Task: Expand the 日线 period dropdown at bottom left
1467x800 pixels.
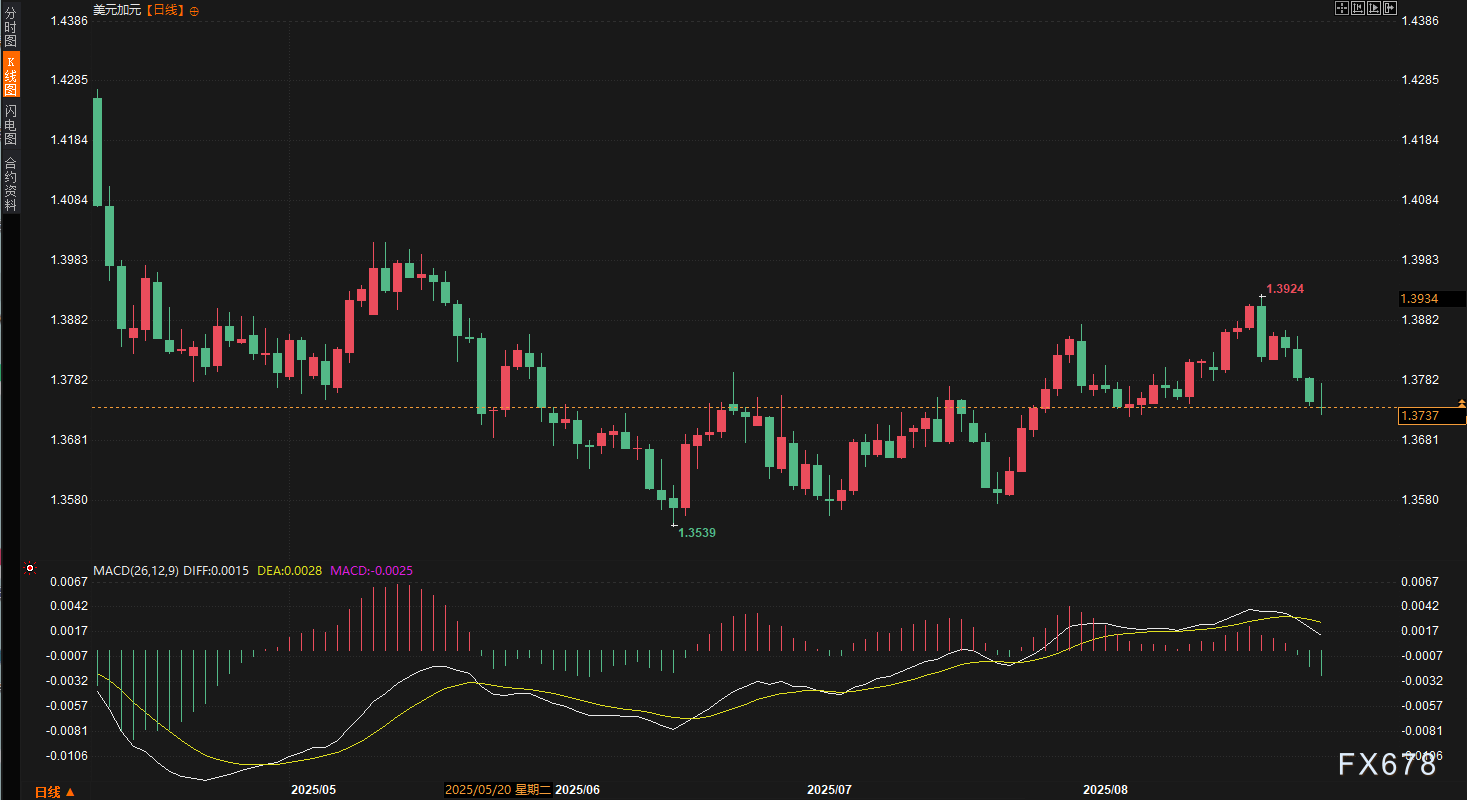Action: click(x=54, y=791)
